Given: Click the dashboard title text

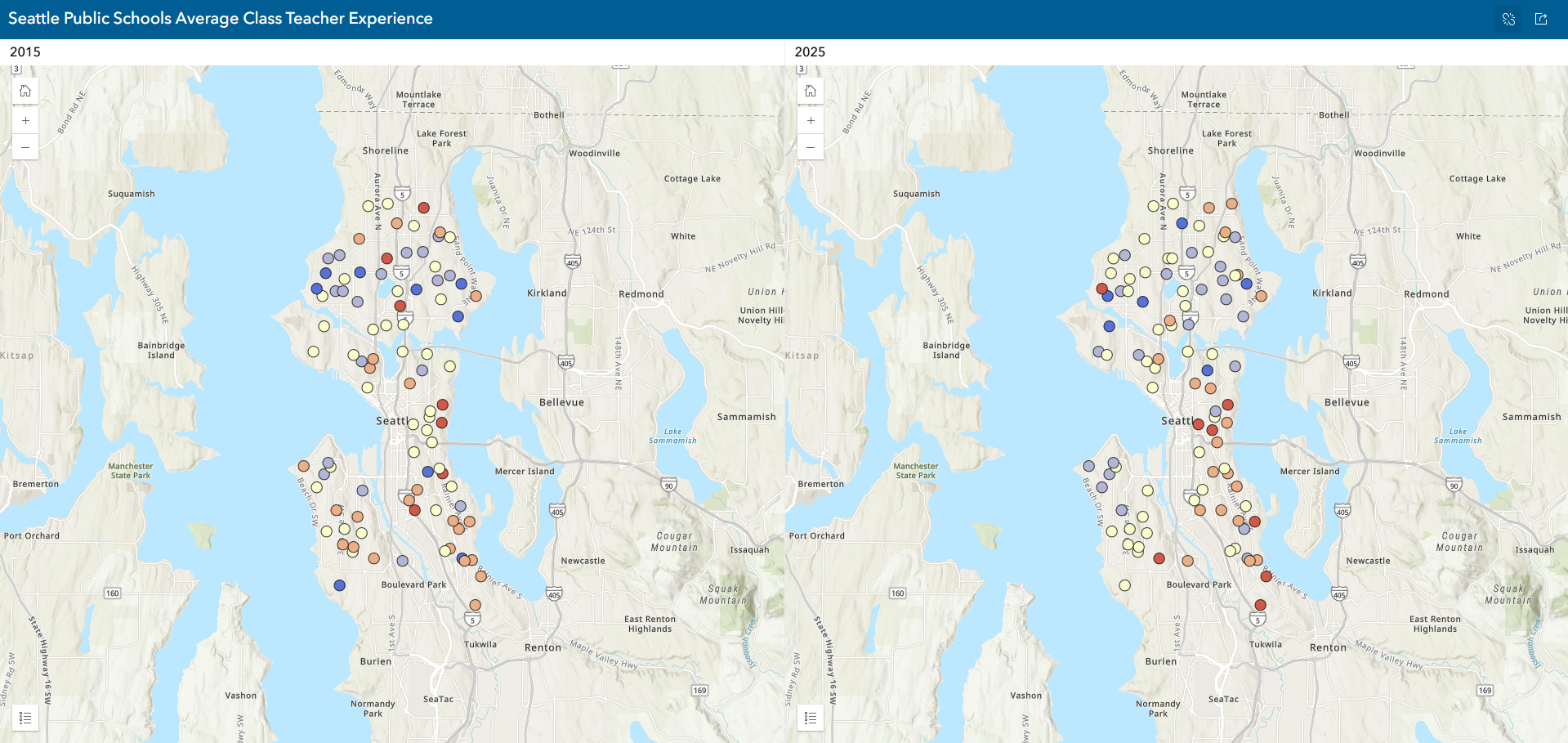Looking at the screenshot, I should coord(221,19).
